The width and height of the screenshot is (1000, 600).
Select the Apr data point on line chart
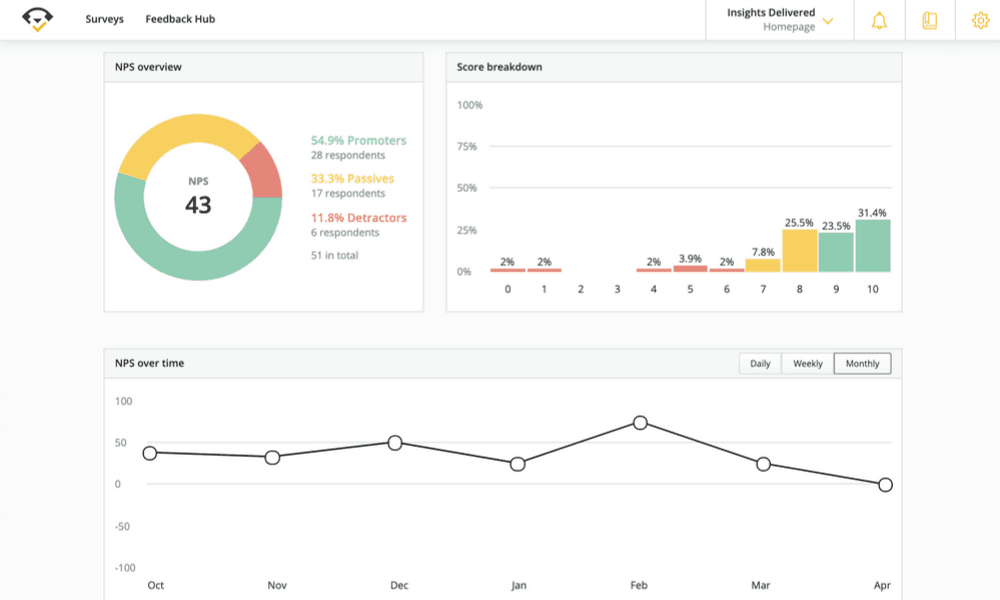[x=885, y=485]
